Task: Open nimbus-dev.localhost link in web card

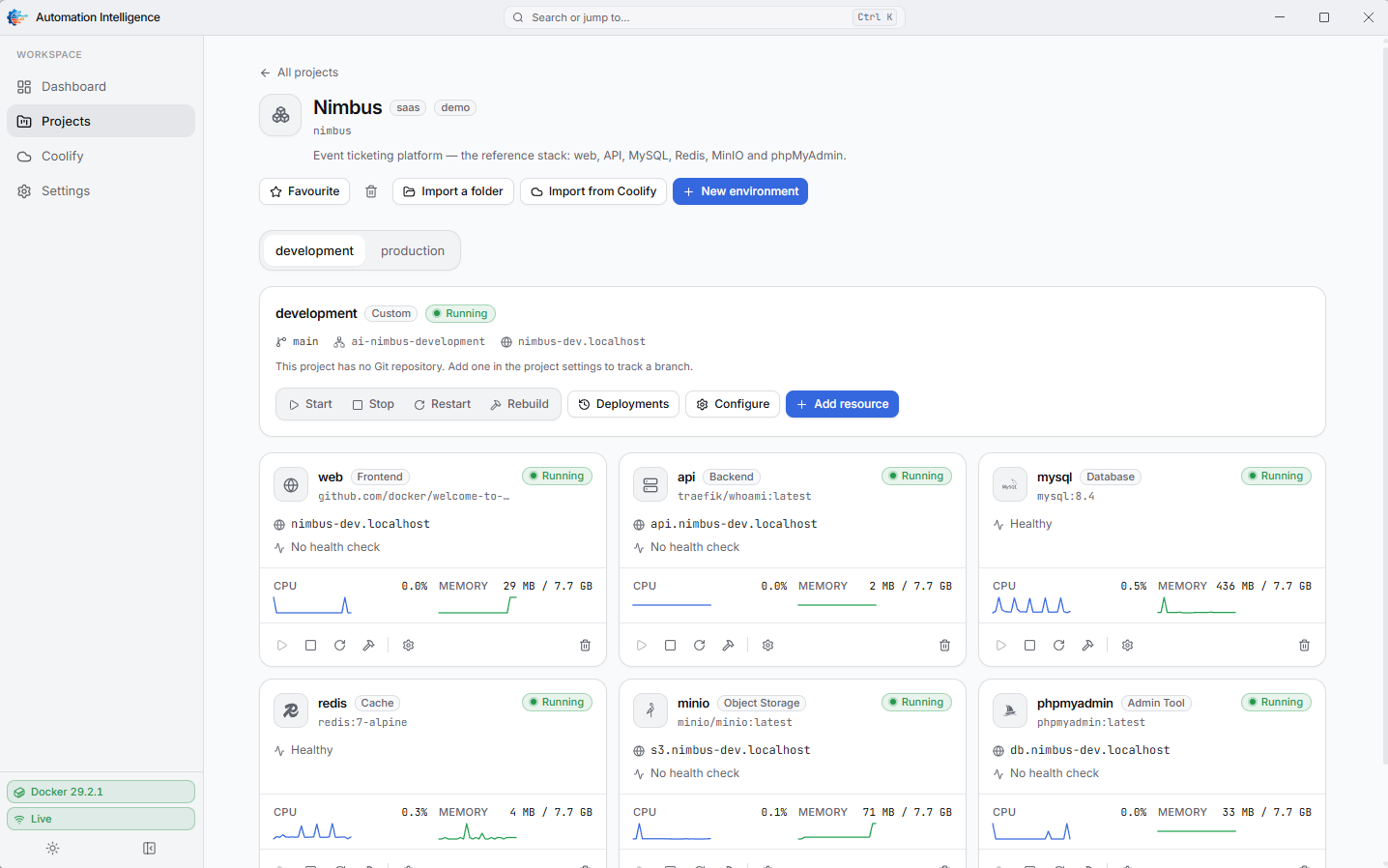Action: click(361, 524)
